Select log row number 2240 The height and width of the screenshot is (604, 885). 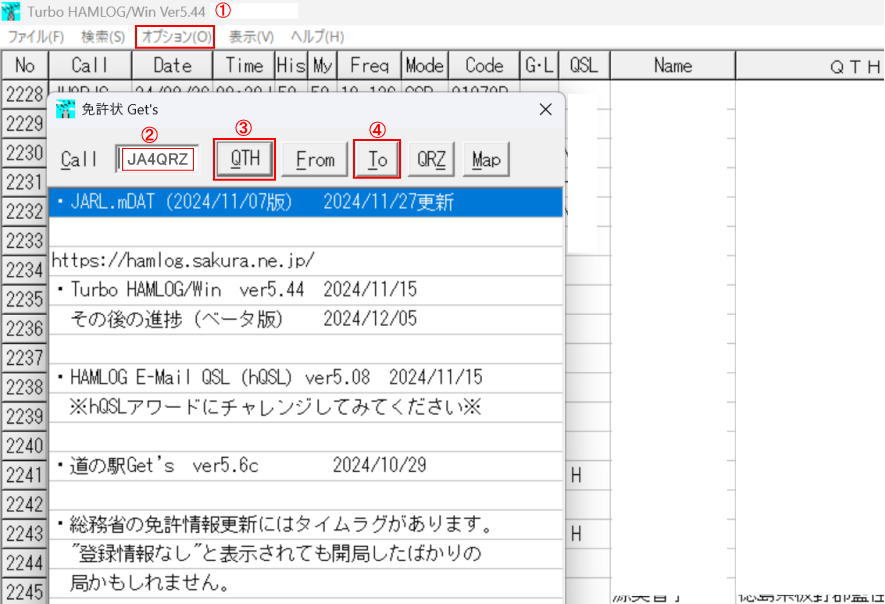(25, 446)
